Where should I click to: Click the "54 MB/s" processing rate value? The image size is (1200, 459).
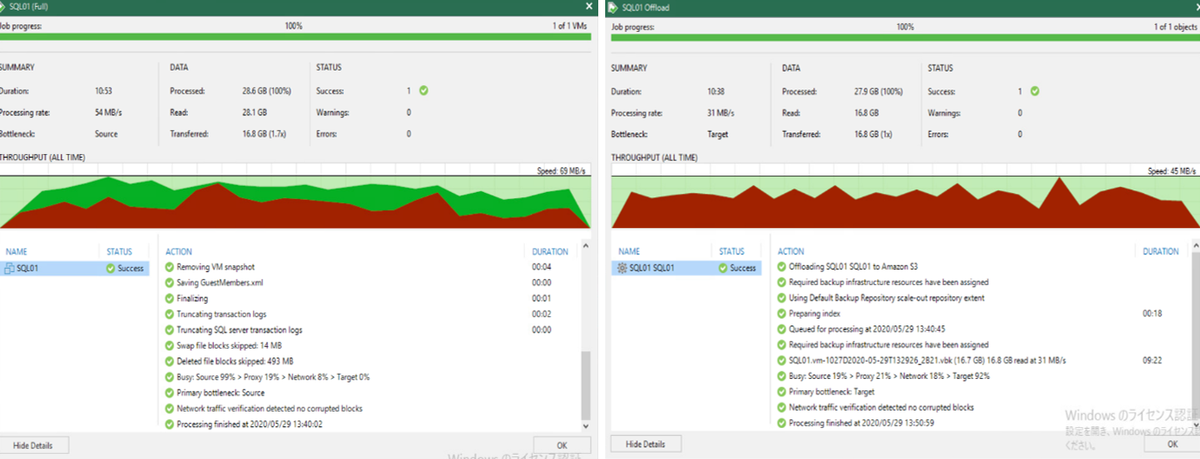point(108,112)
